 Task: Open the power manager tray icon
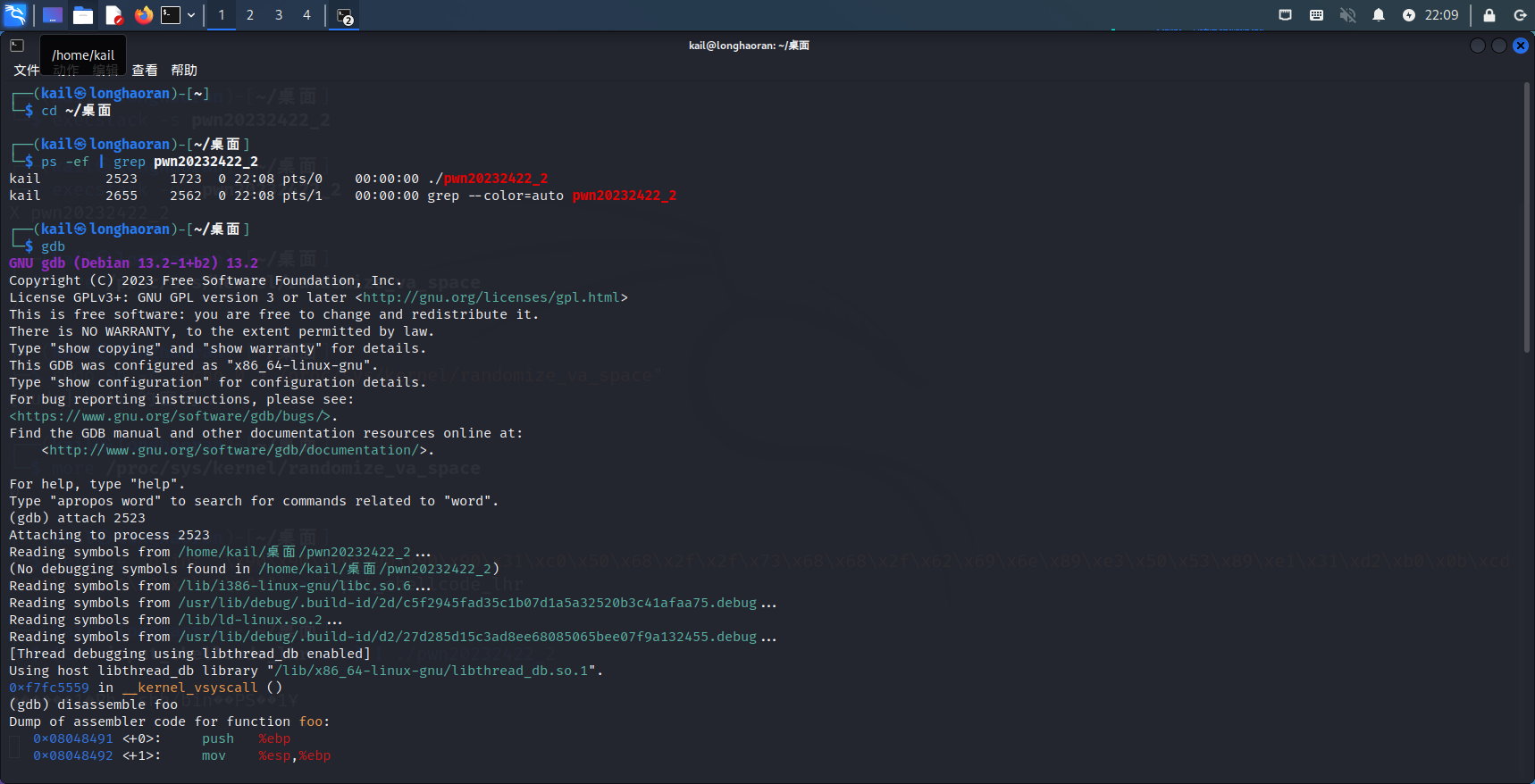coord(1409,15)
